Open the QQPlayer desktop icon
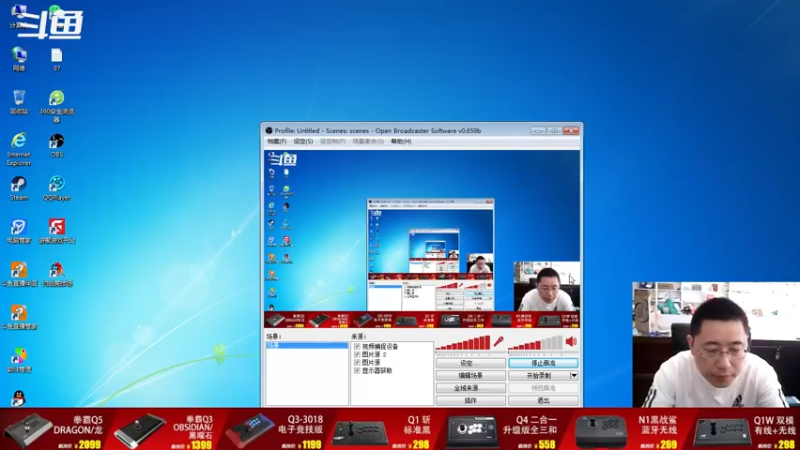Image resolution: width=800 pixels, height=450 pixels. (57, 188)
